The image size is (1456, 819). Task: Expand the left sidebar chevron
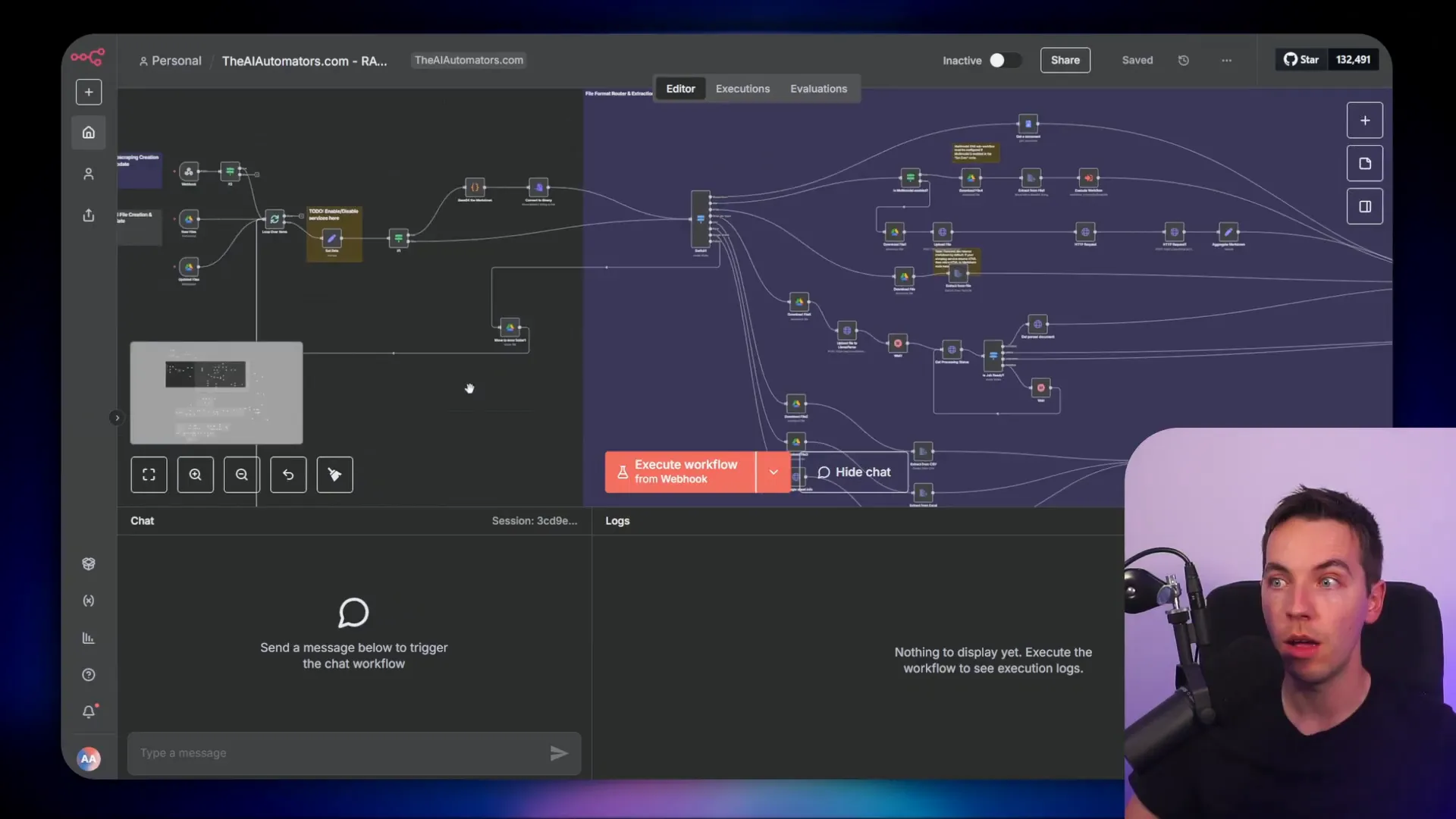116,418
